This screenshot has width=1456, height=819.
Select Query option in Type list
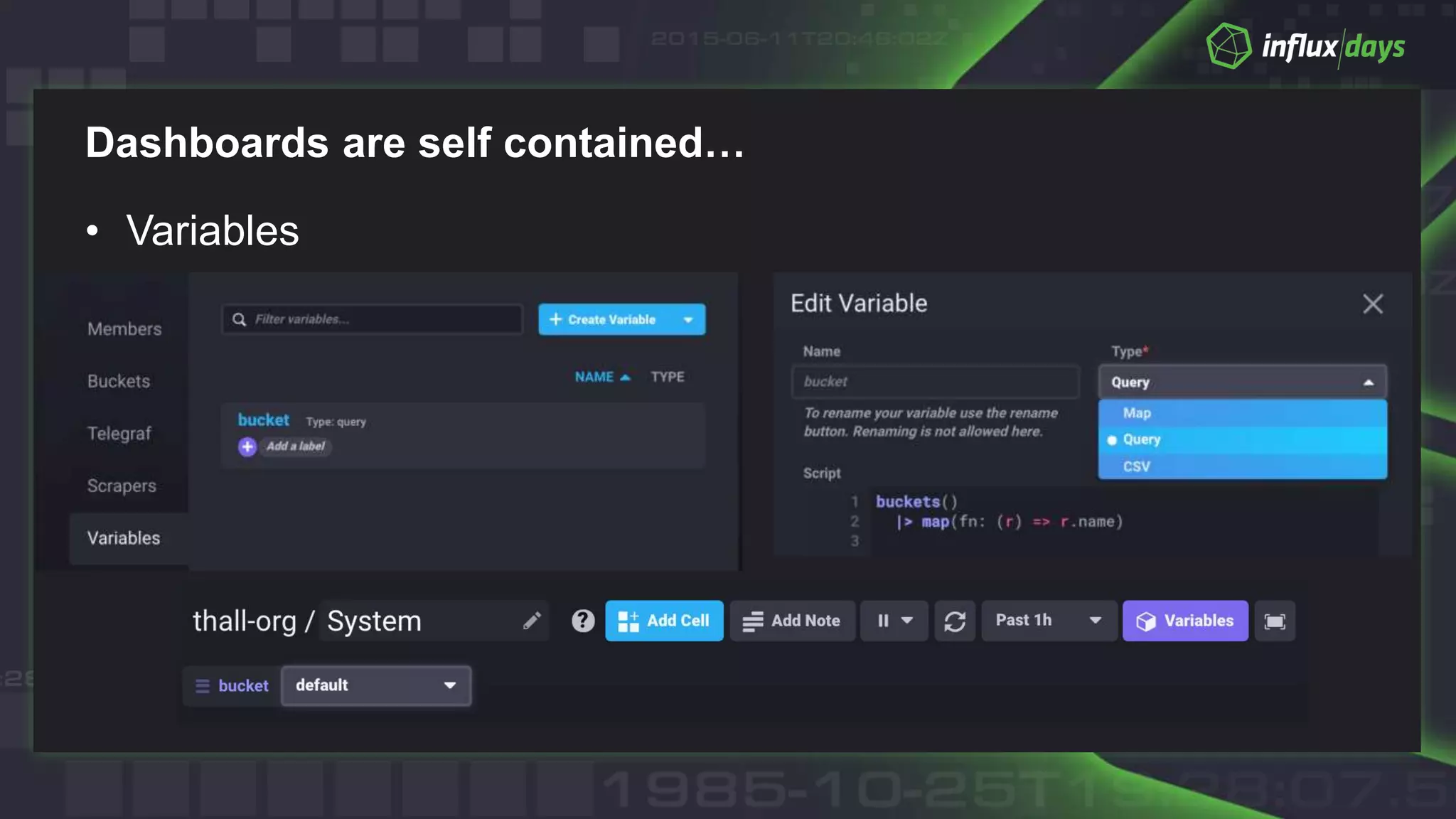pos(1242,440)
